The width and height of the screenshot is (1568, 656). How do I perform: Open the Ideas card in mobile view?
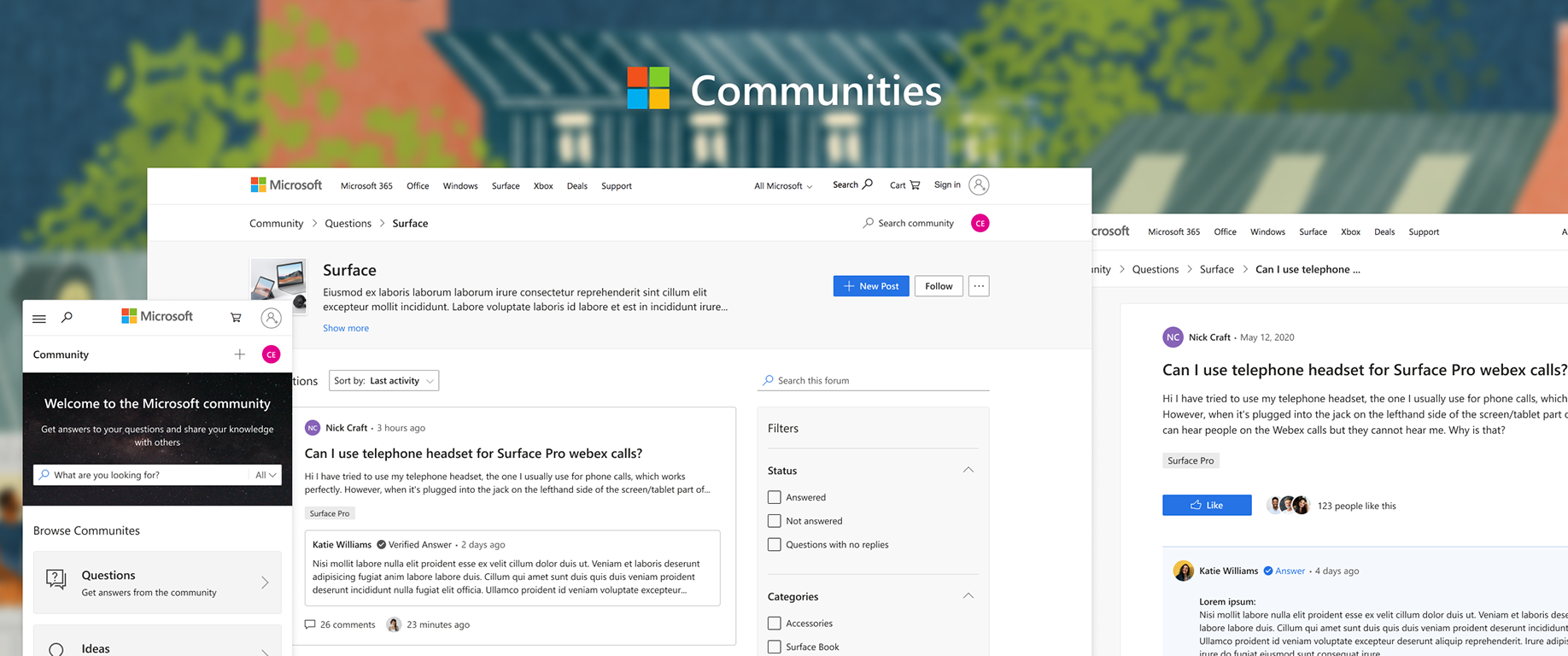pos(157,641)
